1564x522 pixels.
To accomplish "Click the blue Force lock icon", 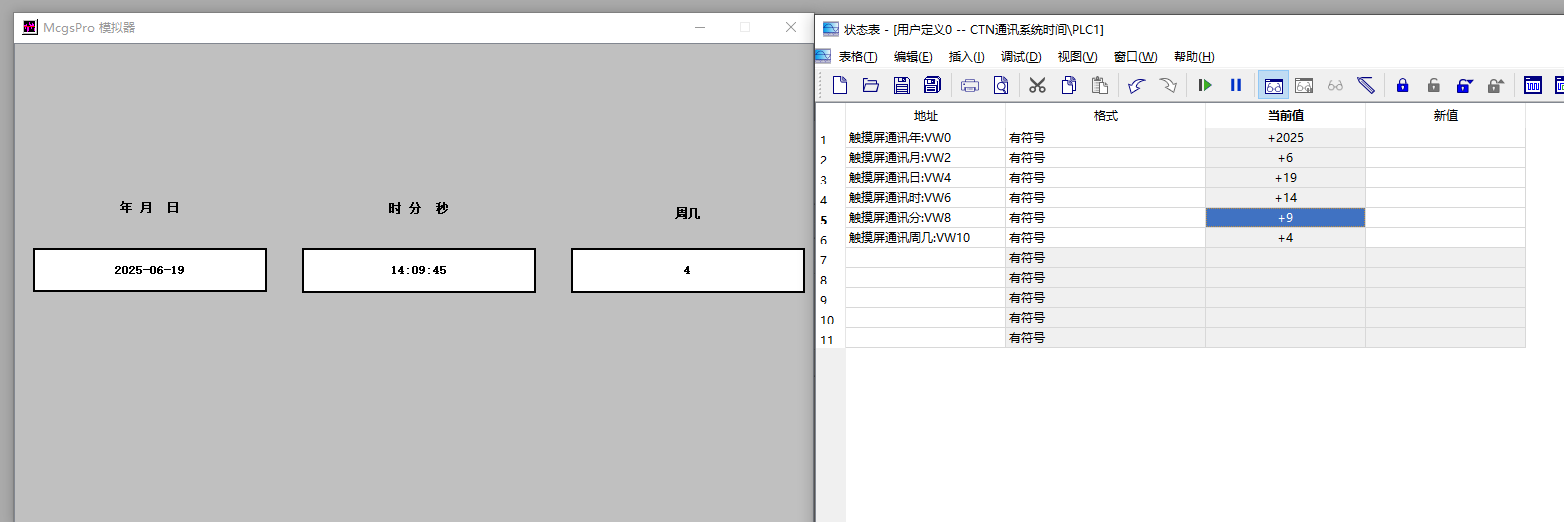I will pyautogui.click(x=1402, y=86).
